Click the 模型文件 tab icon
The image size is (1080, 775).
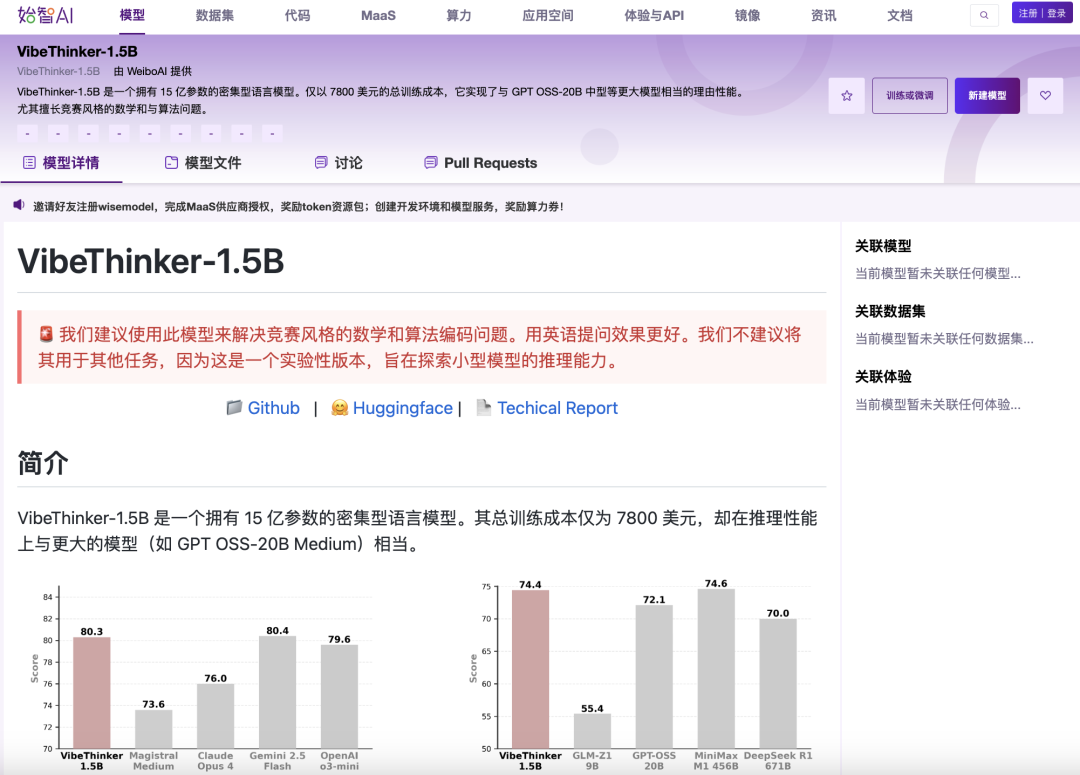click(172, 163)
